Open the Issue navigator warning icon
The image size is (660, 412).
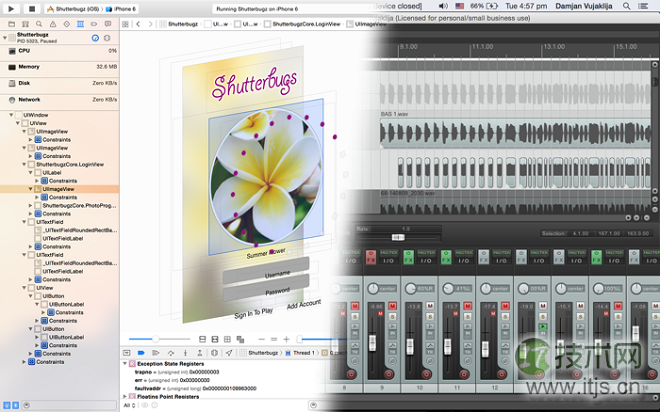[x=53, y=24]
